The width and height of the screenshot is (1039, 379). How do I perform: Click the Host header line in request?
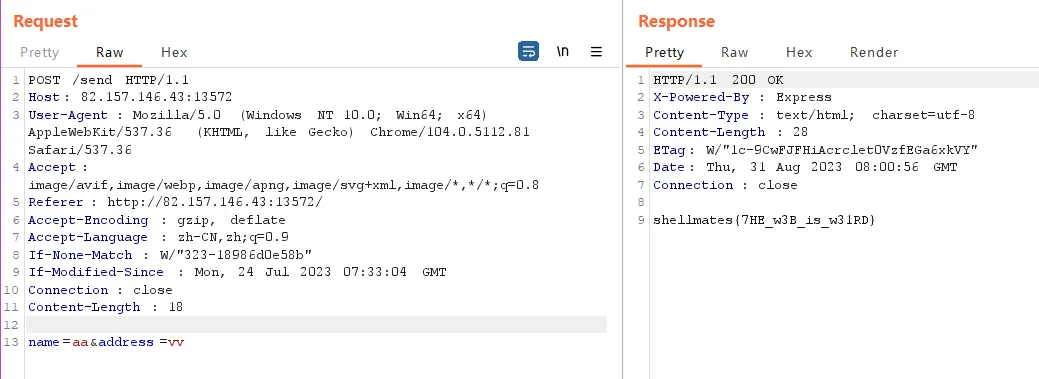[x=131, y=97]
